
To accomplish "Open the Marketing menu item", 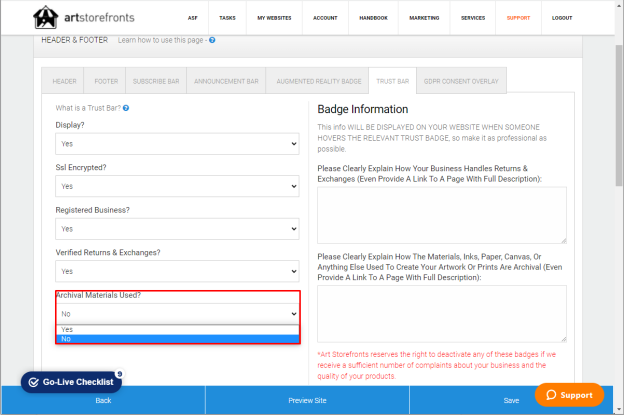I will 424,18.
